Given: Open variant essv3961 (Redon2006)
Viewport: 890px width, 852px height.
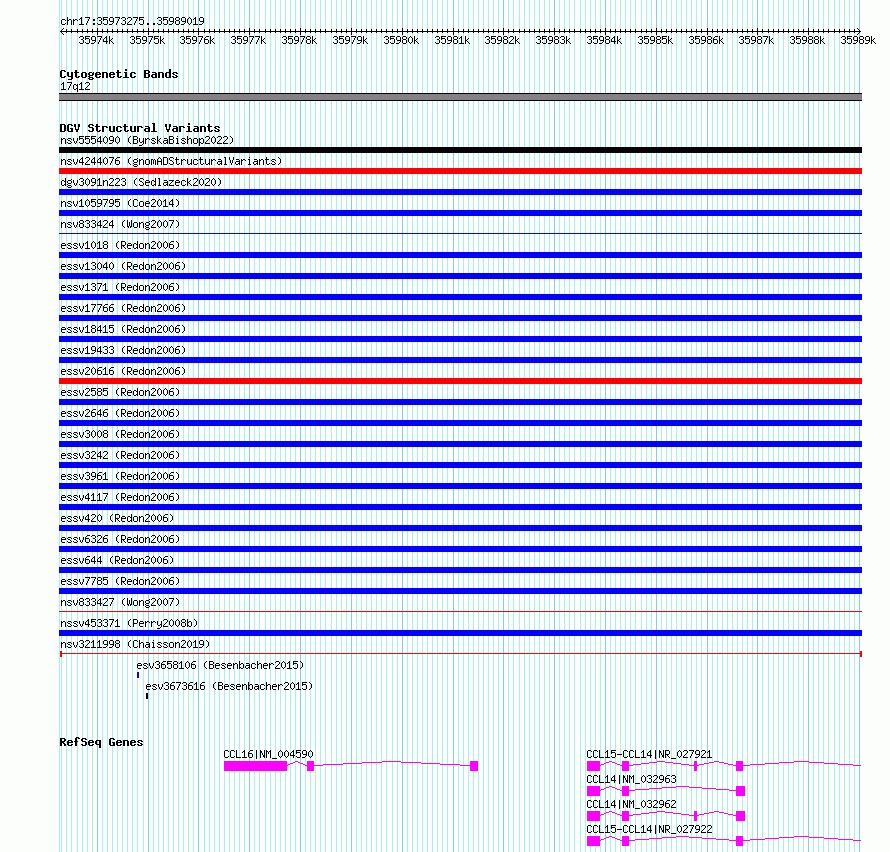Looking at the screenshot, I should tap(120, 476).
